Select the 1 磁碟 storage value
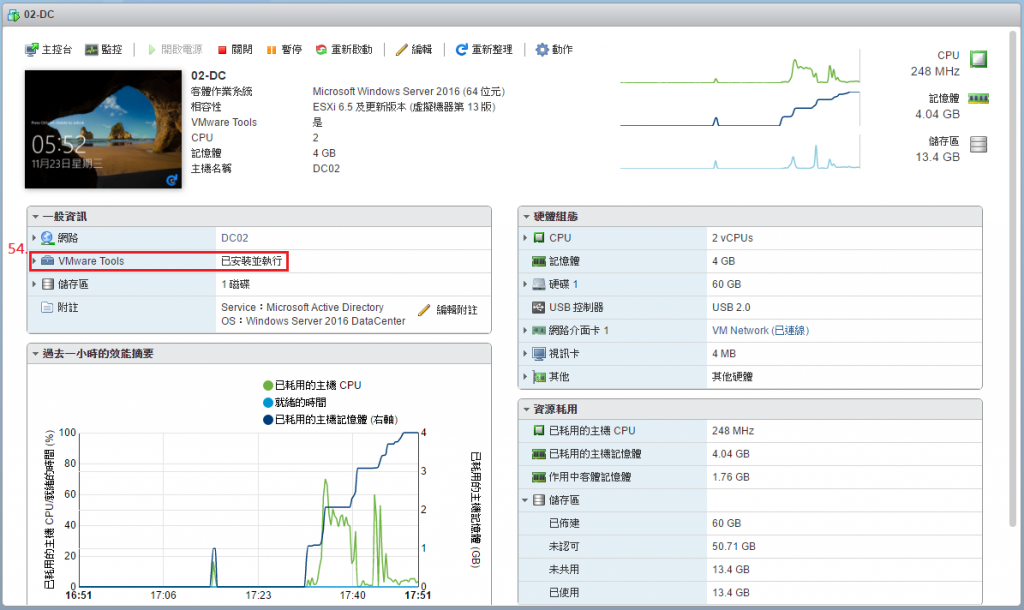Image resolution: width=1024 pixels, height=610 pixels. pos(235,284)
